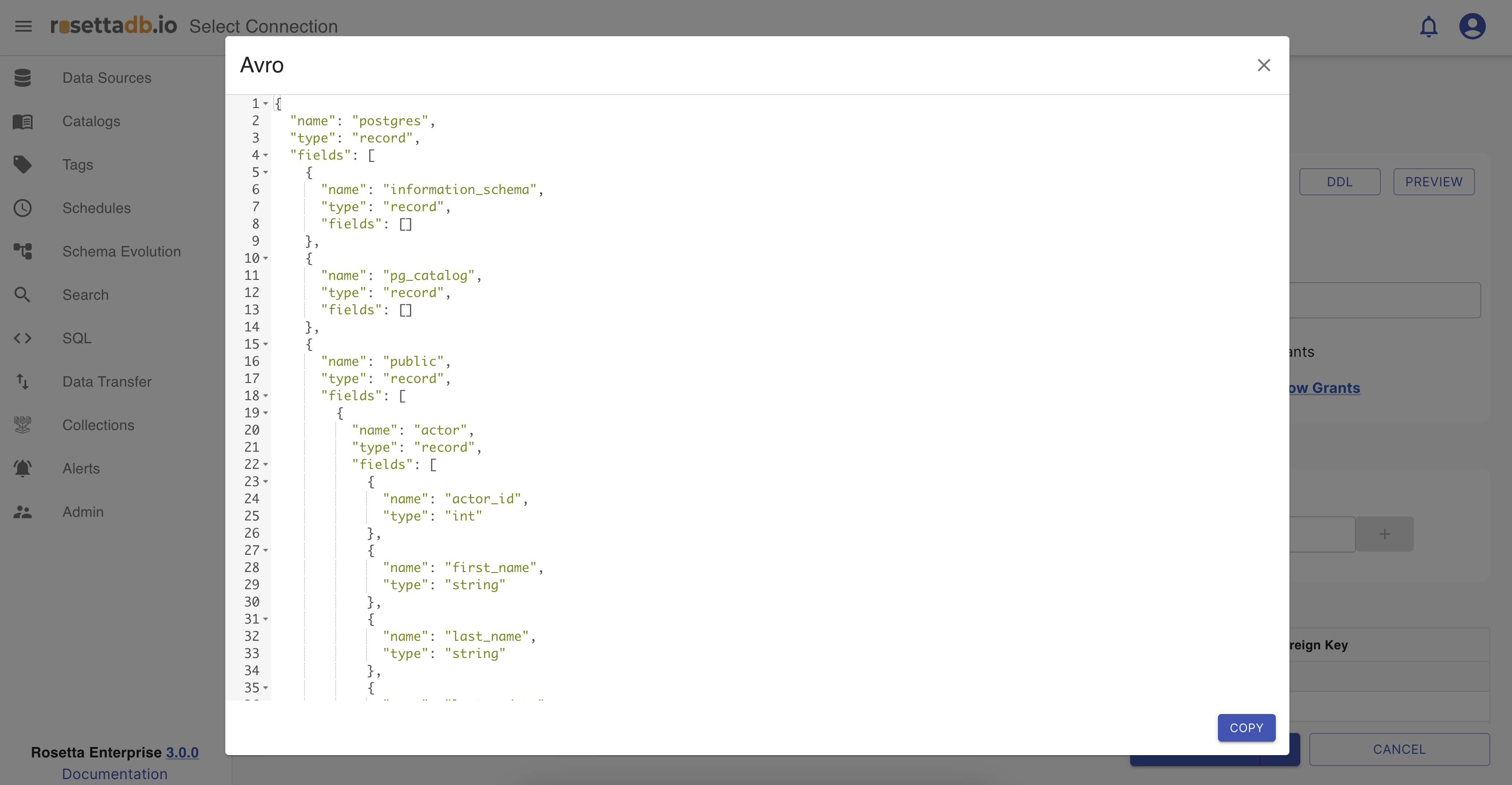Fold the actor fields array at line 22
This screenshot has height=785, width=1512.
tap(266, 465)
